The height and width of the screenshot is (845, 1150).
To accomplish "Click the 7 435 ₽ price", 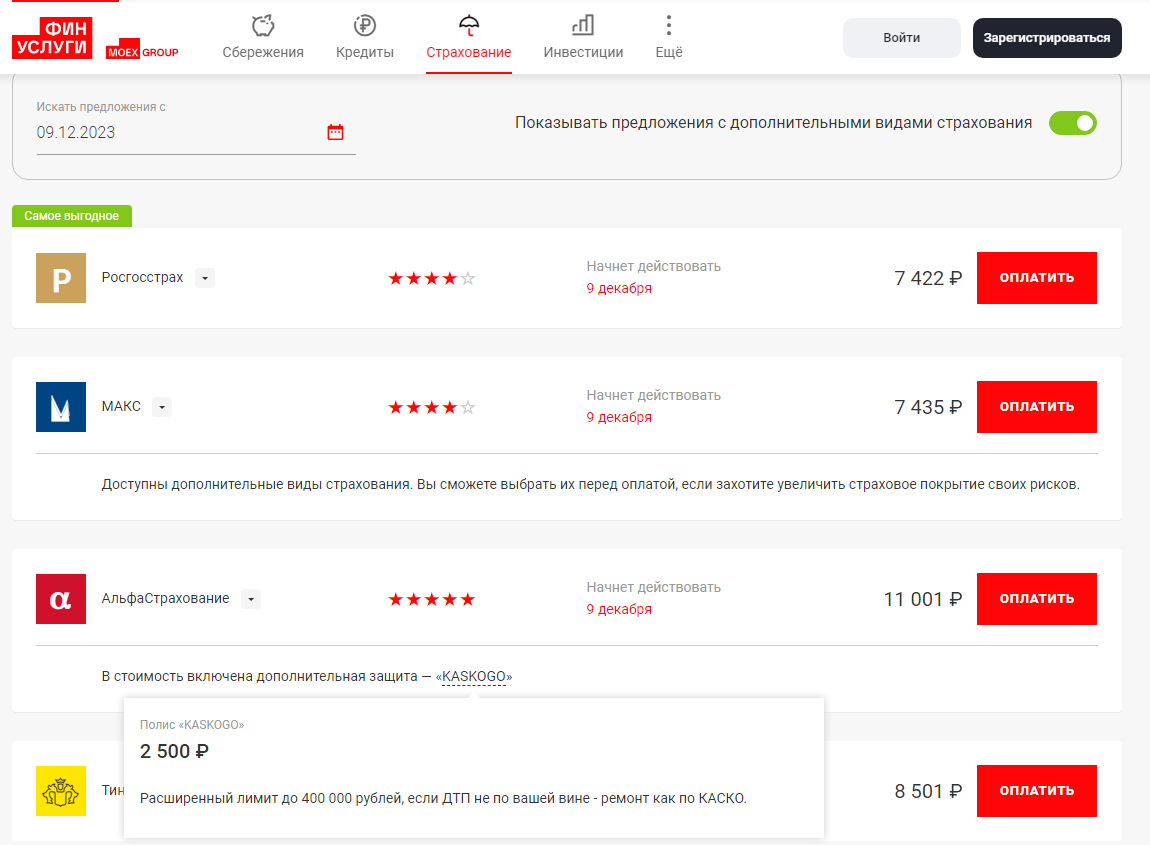I will (928, 407).
